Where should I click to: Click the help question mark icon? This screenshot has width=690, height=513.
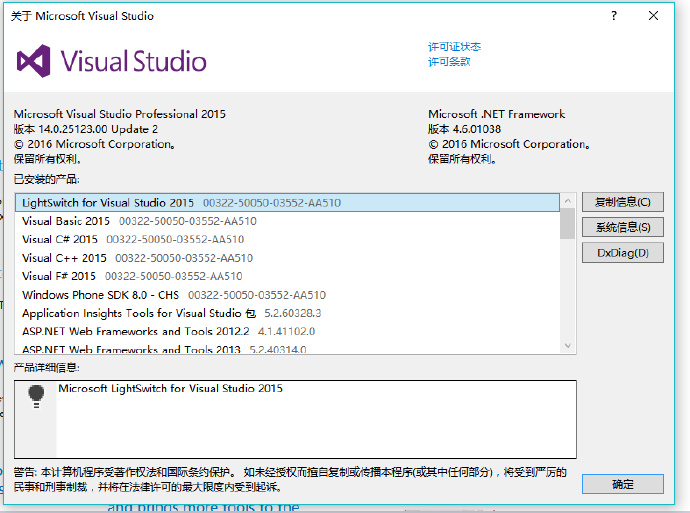614,16
